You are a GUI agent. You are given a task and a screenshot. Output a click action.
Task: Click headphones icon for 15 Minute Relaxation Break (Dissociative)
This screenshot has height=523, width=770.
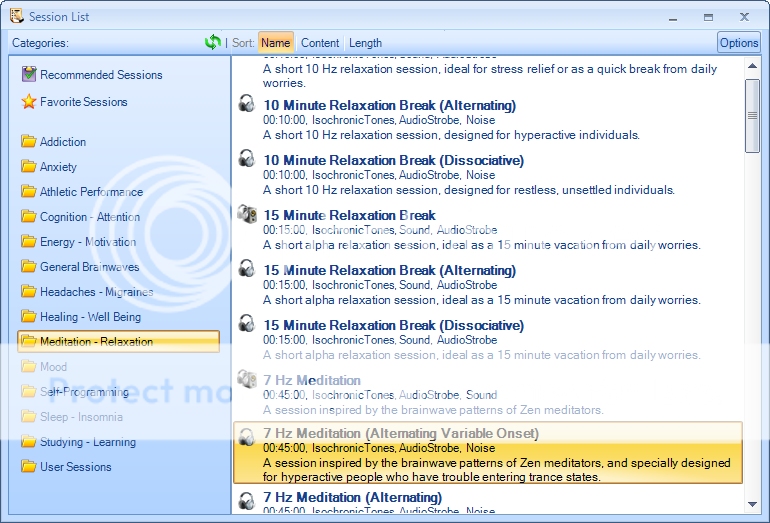(x=247, y=324)
